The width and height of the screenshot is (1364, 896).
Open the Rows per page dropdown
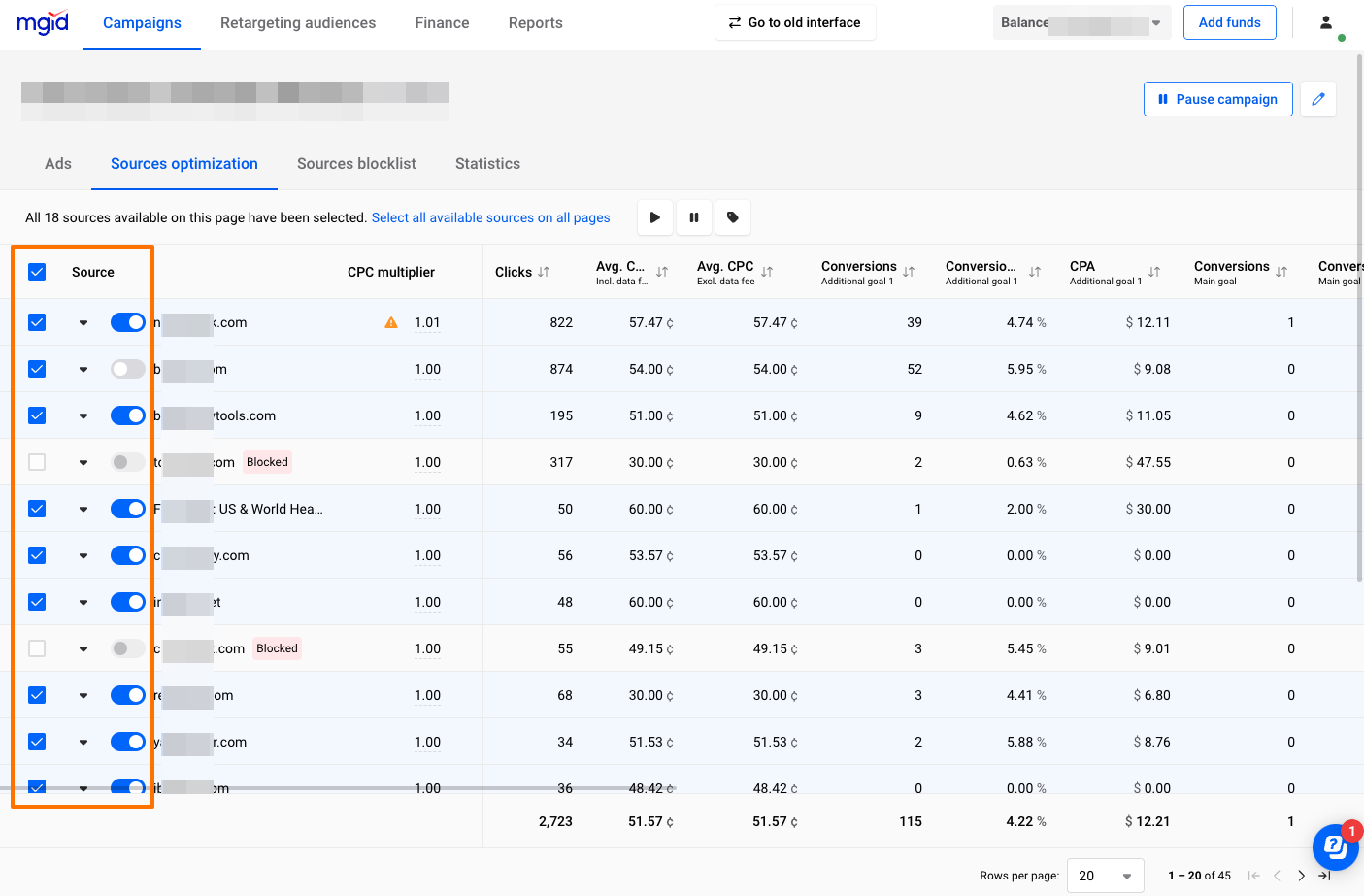click(x=1105, y=876)
